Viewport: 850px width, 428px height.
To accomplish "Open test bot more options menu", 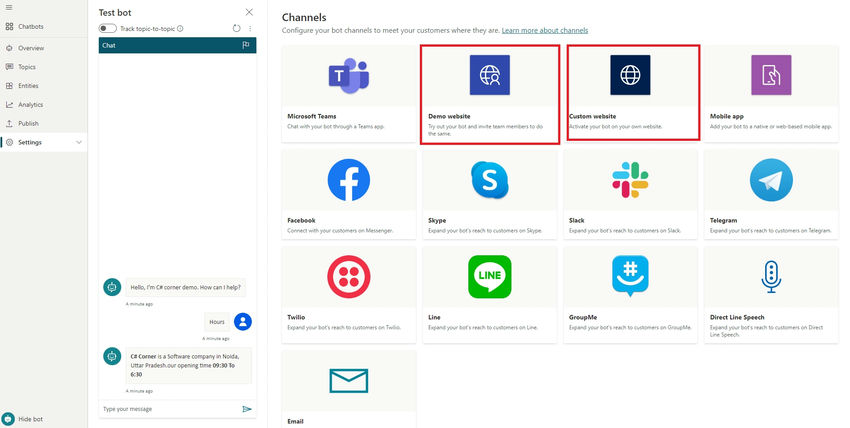I will coord(250,29).
